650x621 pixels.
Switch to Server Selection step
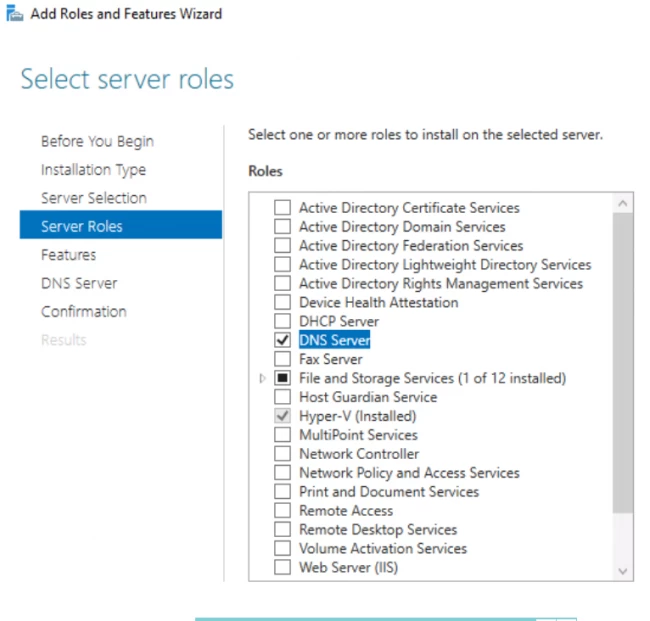[x=94, y=198]
